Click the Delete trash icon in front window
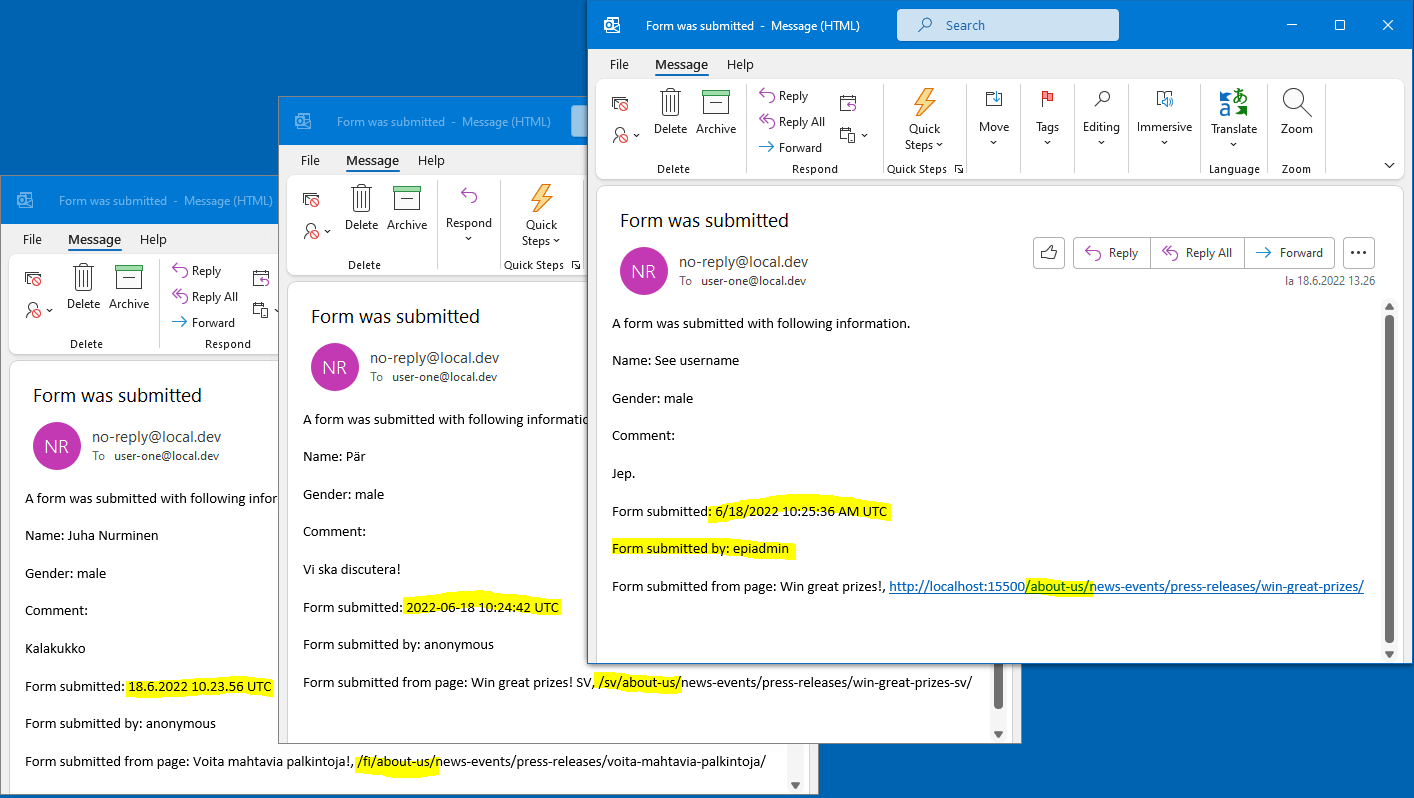Viewport: 1414px width, 798px height. pos(670,103)
